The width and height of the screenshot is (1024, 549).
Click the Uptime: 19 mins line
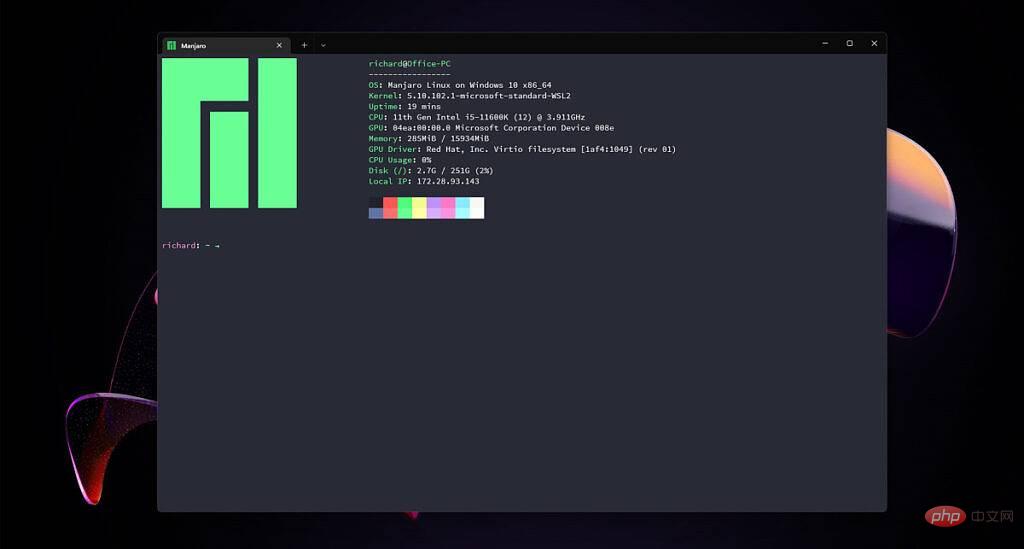tap(404, 106)
